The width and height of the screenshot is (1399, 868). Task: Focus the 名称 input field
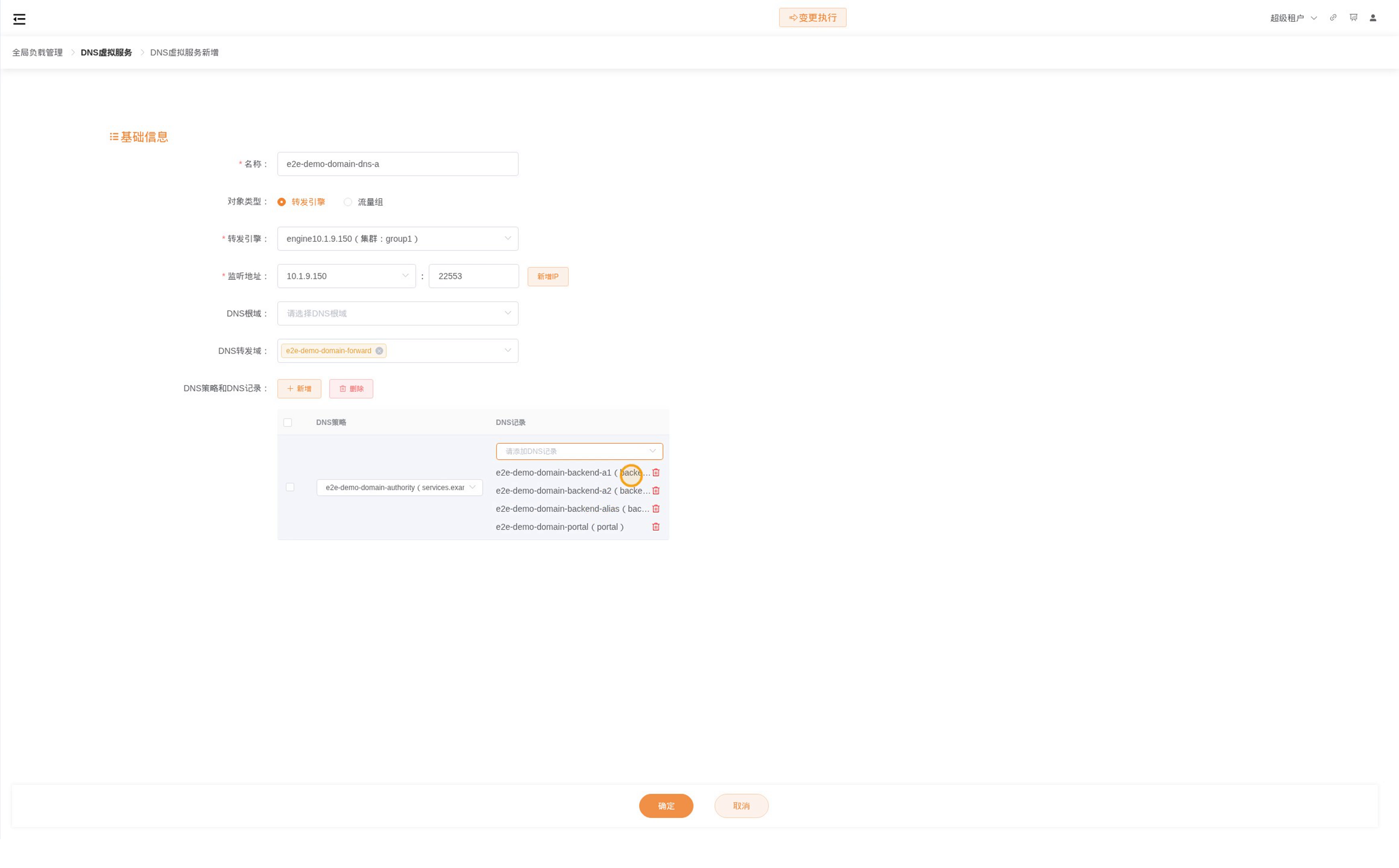point(398,164)
